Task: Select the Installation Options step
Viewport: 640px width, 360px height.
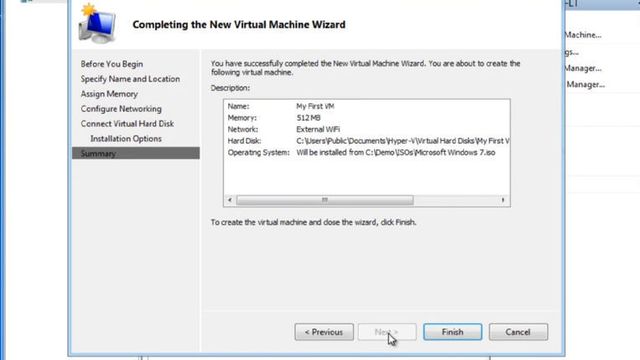Action: tap(126, 139)
